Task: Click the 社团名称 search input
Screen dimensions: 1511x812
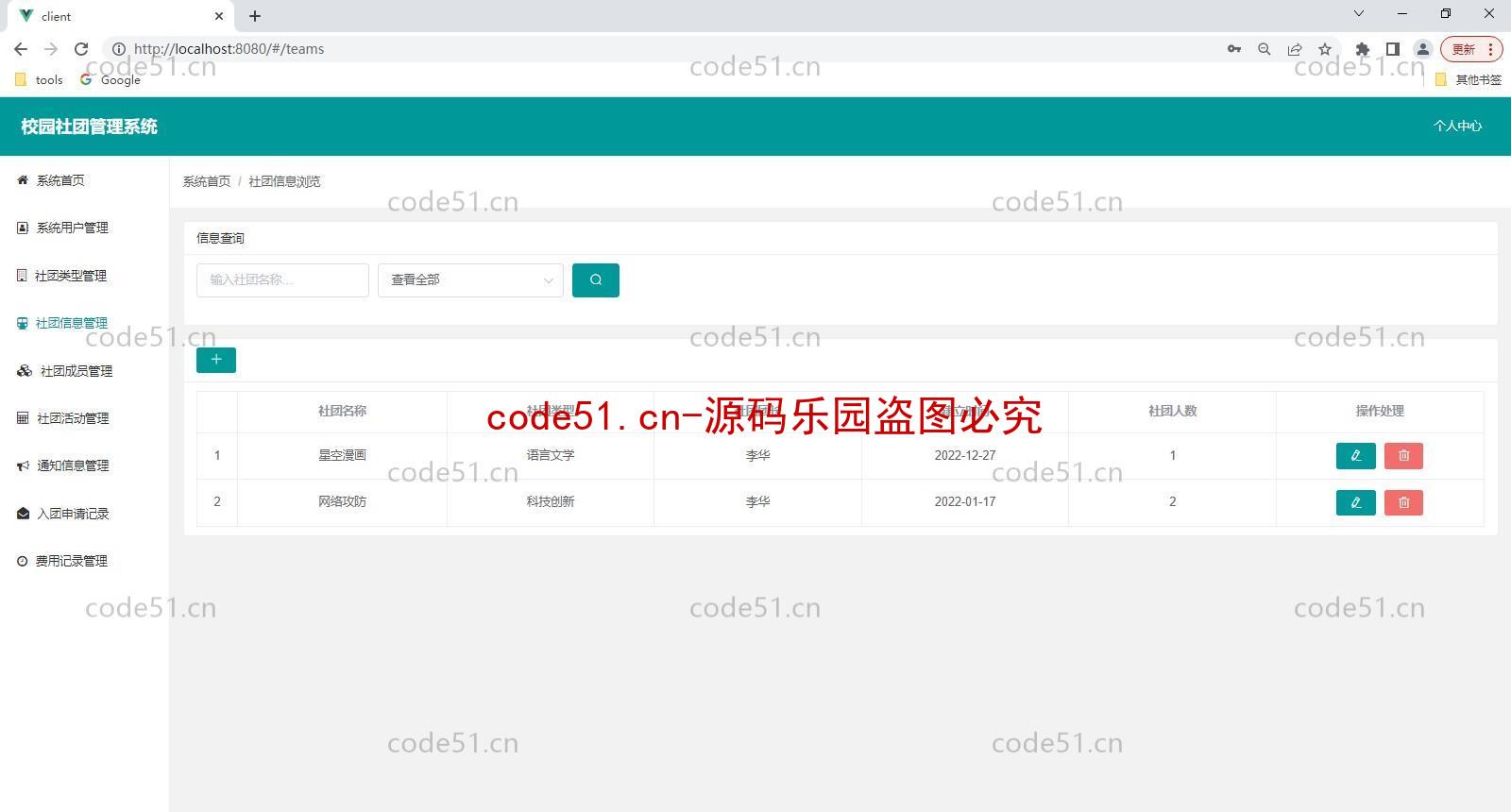Action: (x=282, y=280)
